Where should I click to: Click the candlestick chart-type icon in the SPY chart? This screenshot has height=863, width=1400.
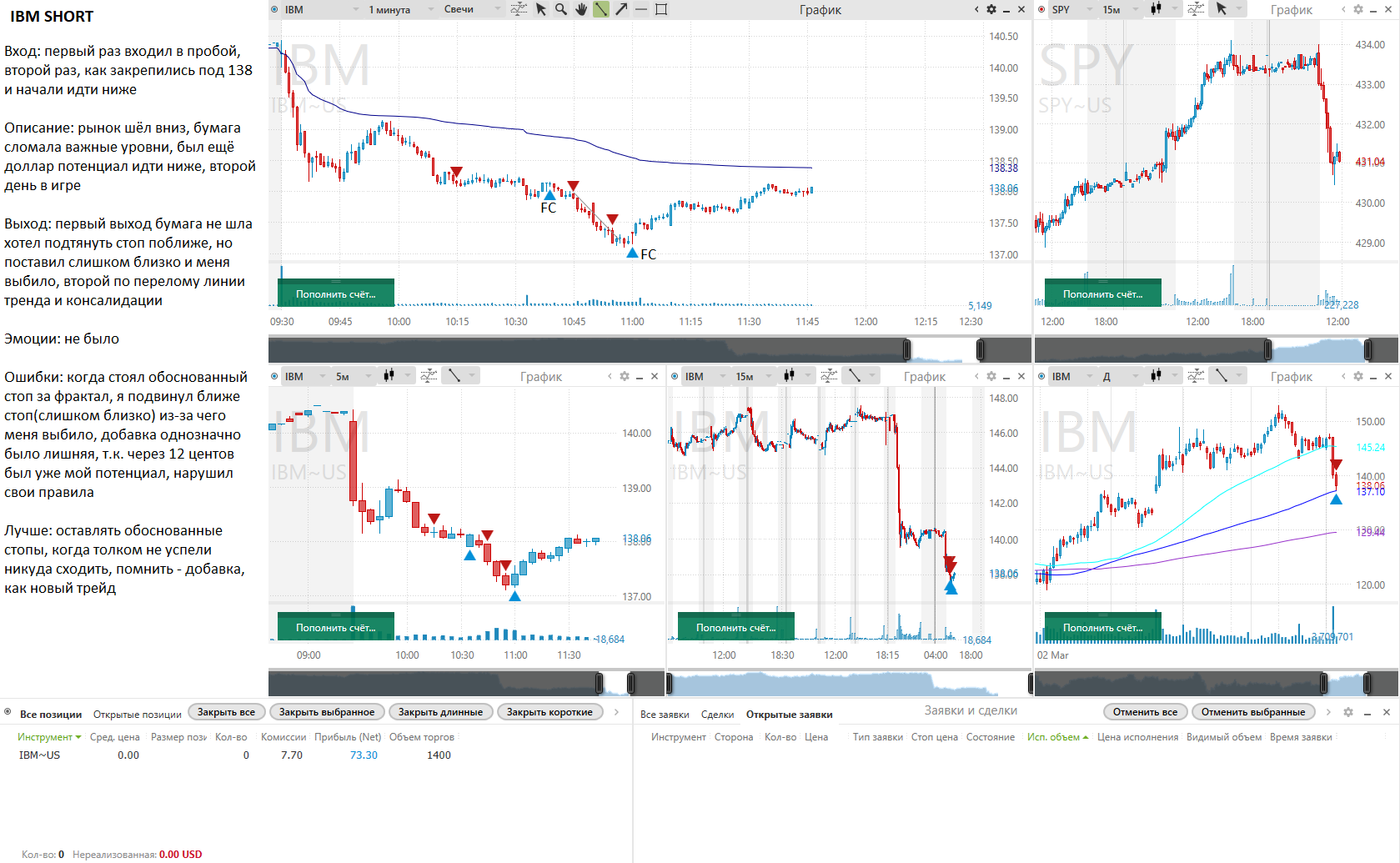coord(1156,9)
